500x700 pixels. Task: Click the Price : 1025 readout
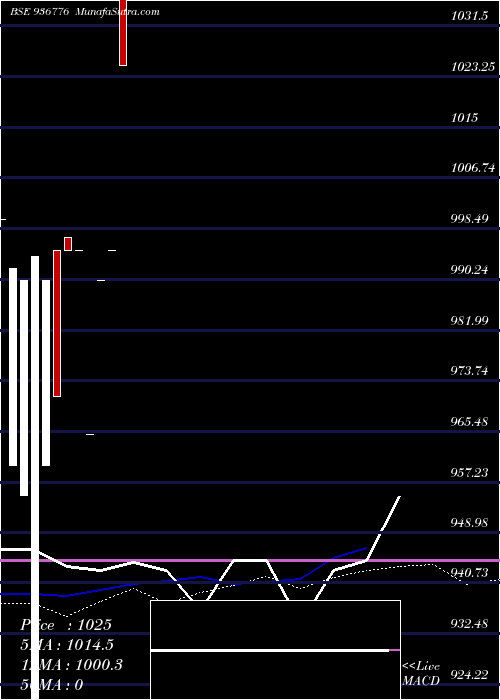click(66, 625)
